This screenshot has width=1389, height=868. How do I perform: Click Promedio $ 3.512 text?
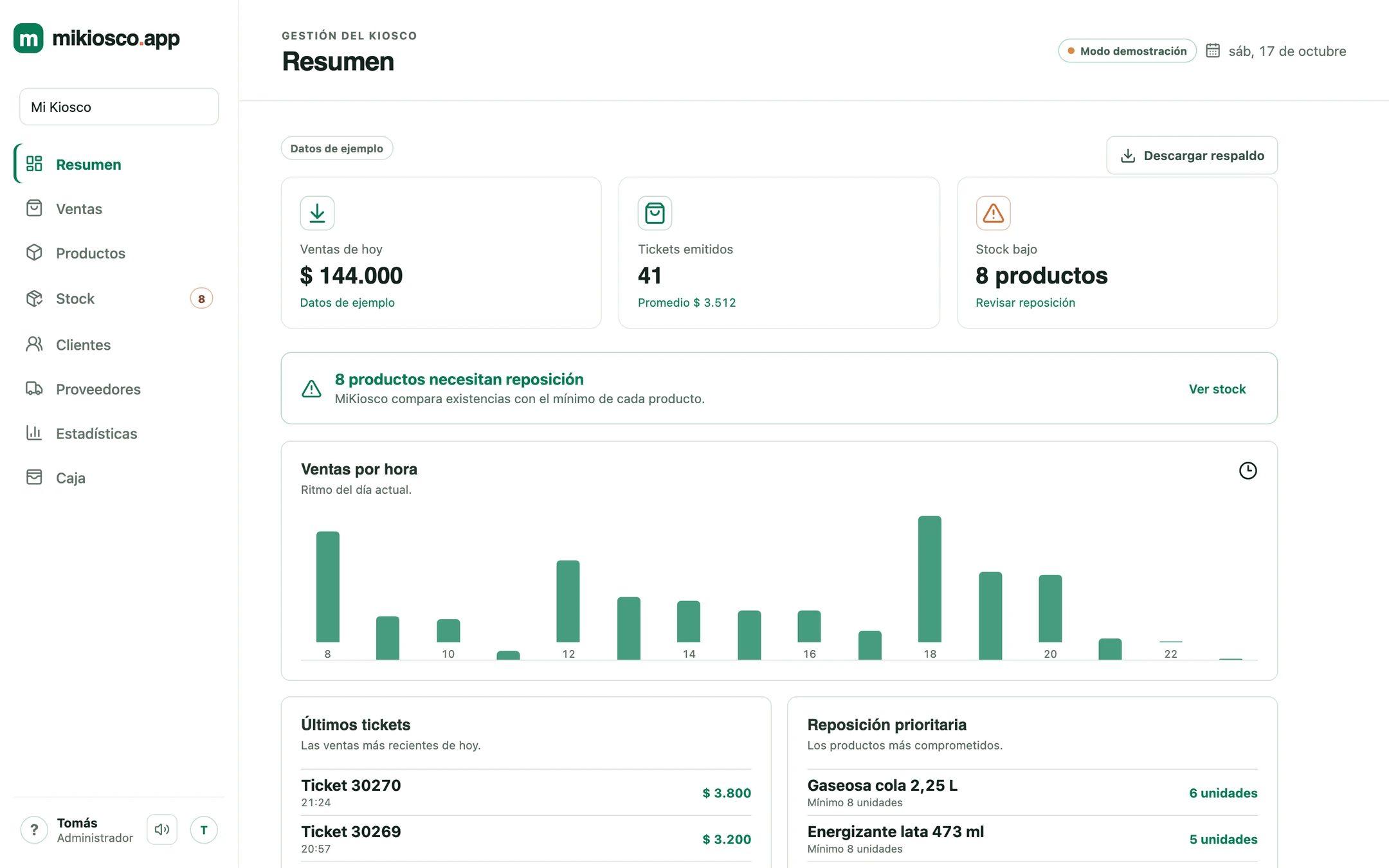click(686, 302)
